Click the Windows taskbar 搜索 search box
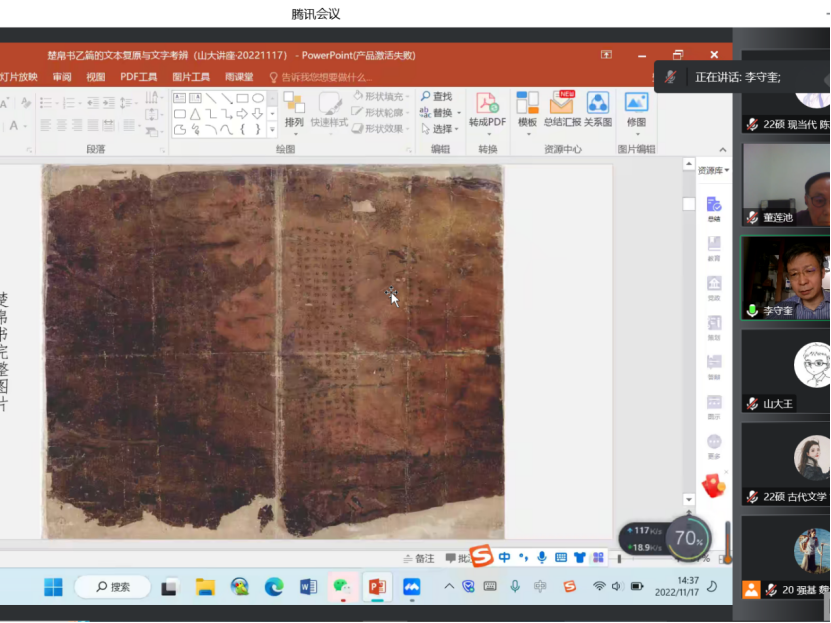This screenshot has height=623, width=831. coord(112,587)
